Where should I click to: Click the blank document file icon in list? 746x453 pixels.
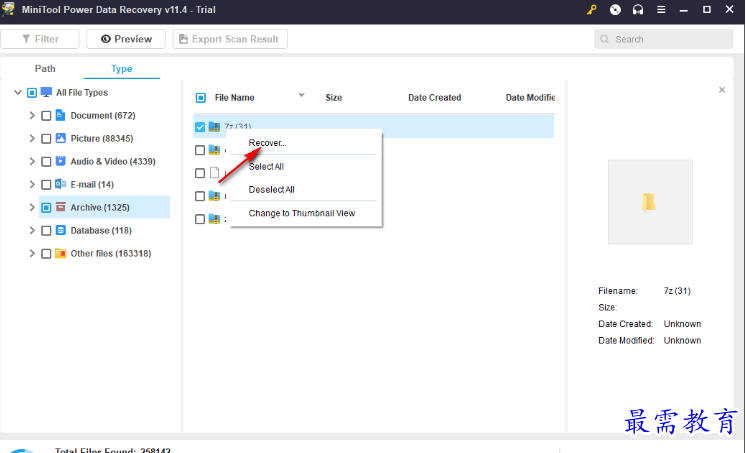(x=215, y=173)
